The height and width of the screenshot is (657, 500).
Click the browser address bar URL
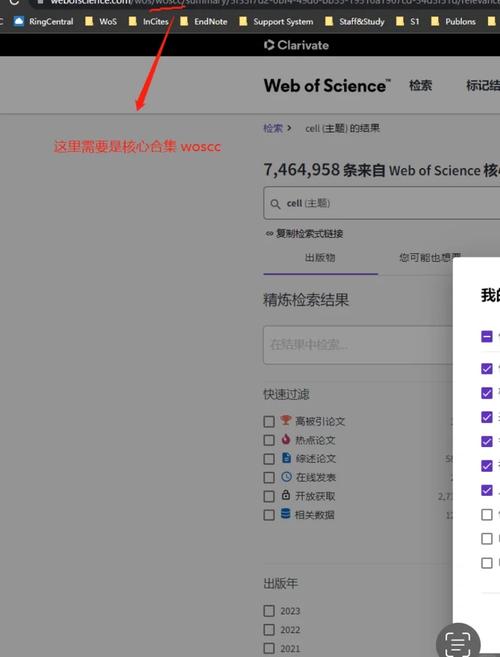click(x=275, y=3)
